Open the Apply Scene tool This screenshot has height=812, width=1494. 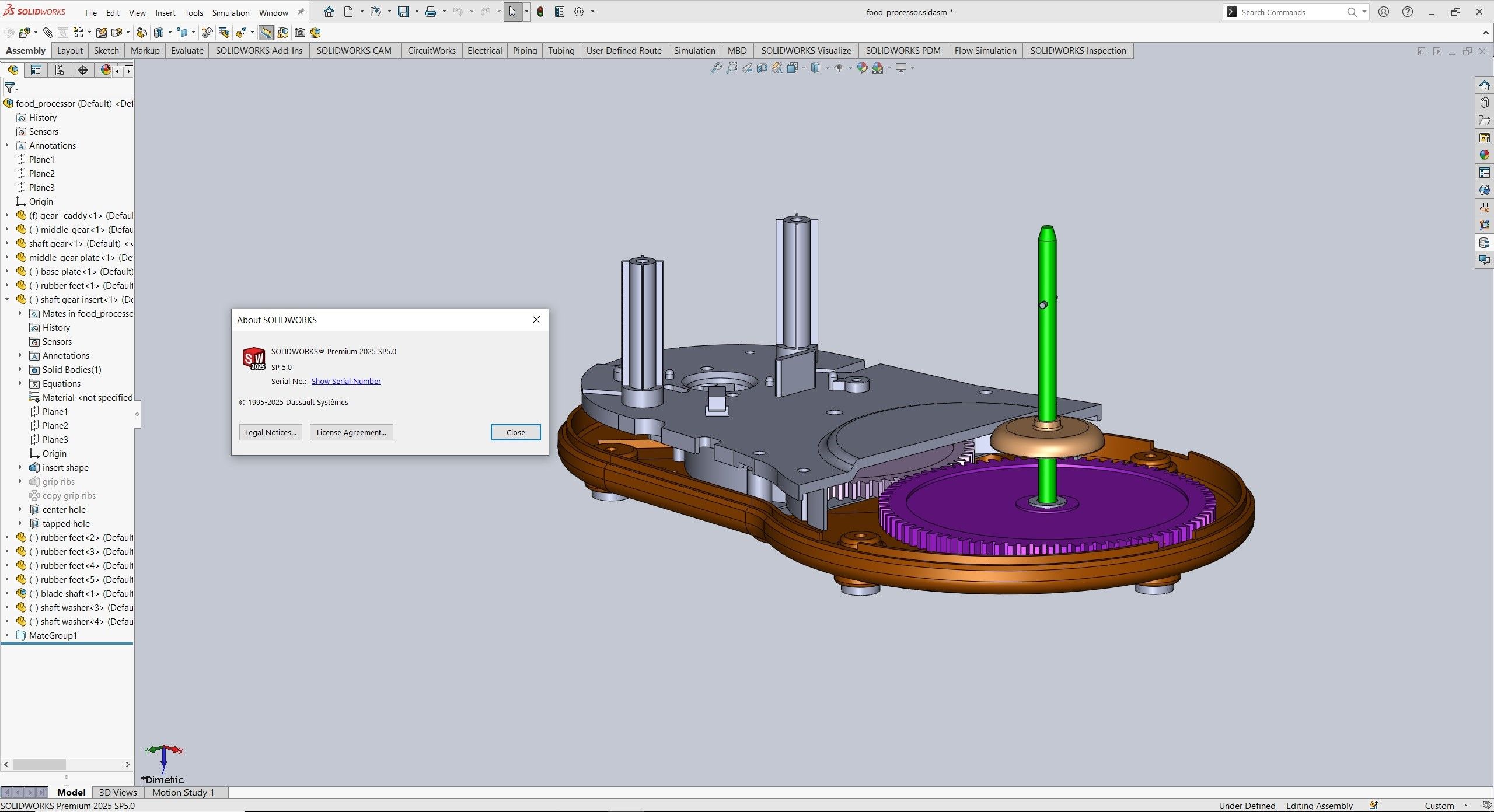pos(877,68)
